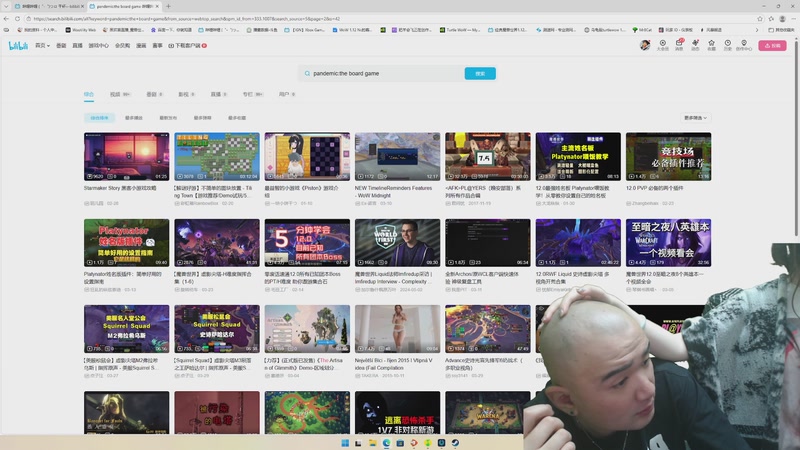Image resolution: width=800 pixels, height=450 pixels.
Task: Open 会员购 in the site header
Action: tap(122, 45)
